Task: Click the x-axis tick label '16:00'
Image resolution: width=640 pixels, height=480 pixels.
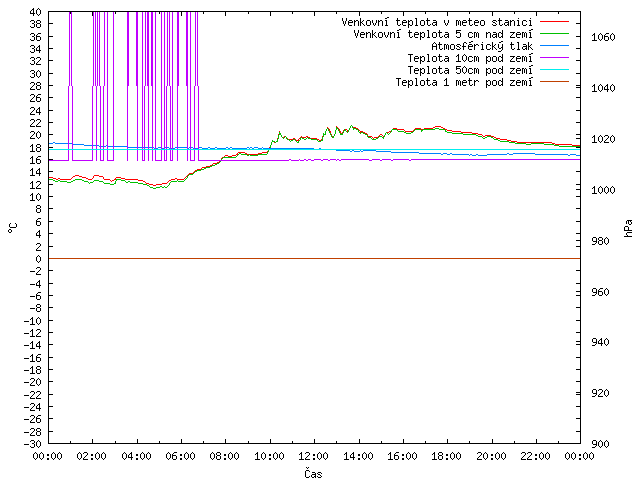Action: (x=402, y=456)
